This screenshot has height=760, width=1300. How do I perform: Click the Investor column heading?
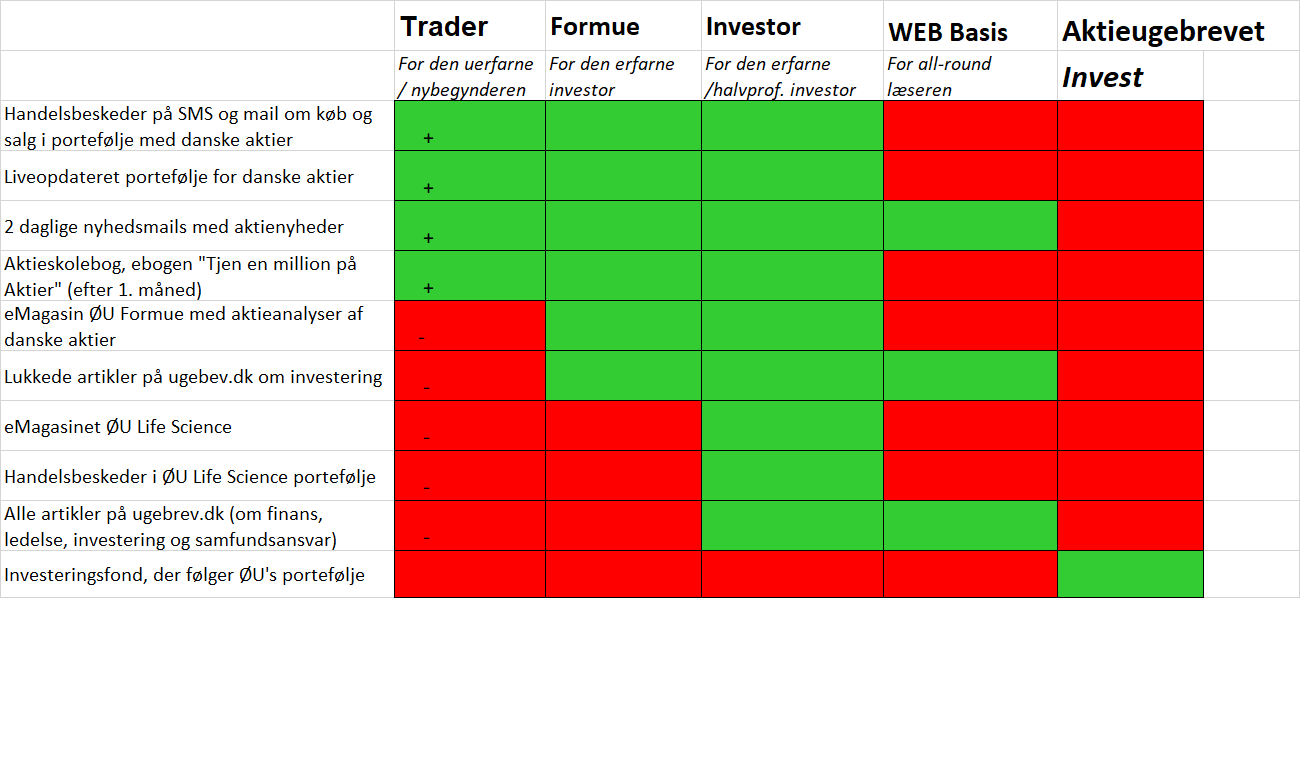tap(753, 27)
